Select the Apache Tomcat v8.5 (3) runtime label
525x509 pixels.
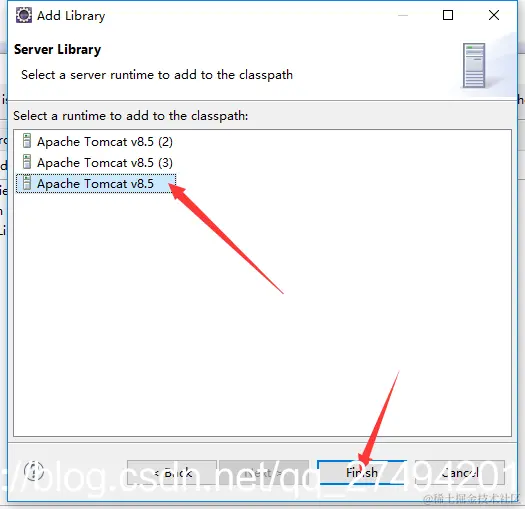105,163
